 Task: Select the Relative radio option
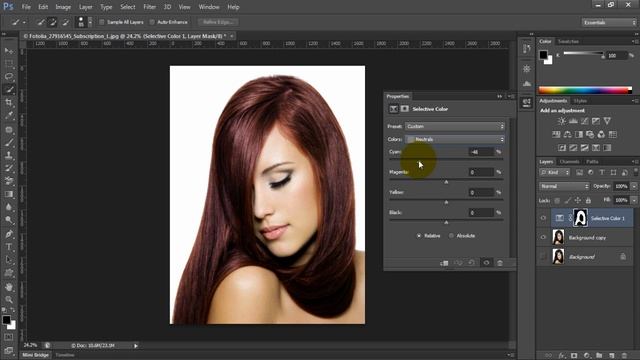[x=419, y=236]
